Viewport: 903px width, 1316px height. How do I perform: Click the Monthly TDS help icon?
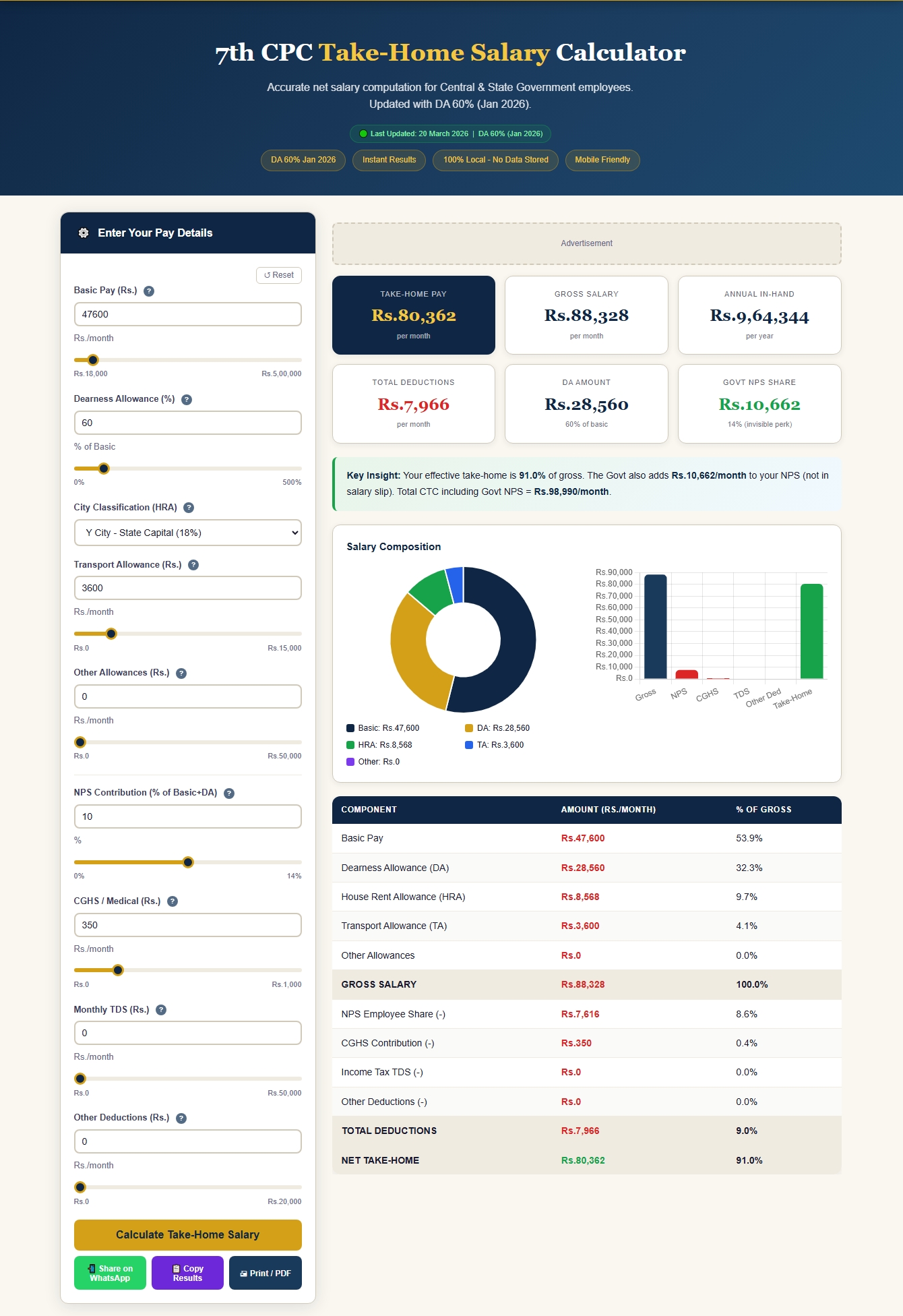tap(161, 1010)
